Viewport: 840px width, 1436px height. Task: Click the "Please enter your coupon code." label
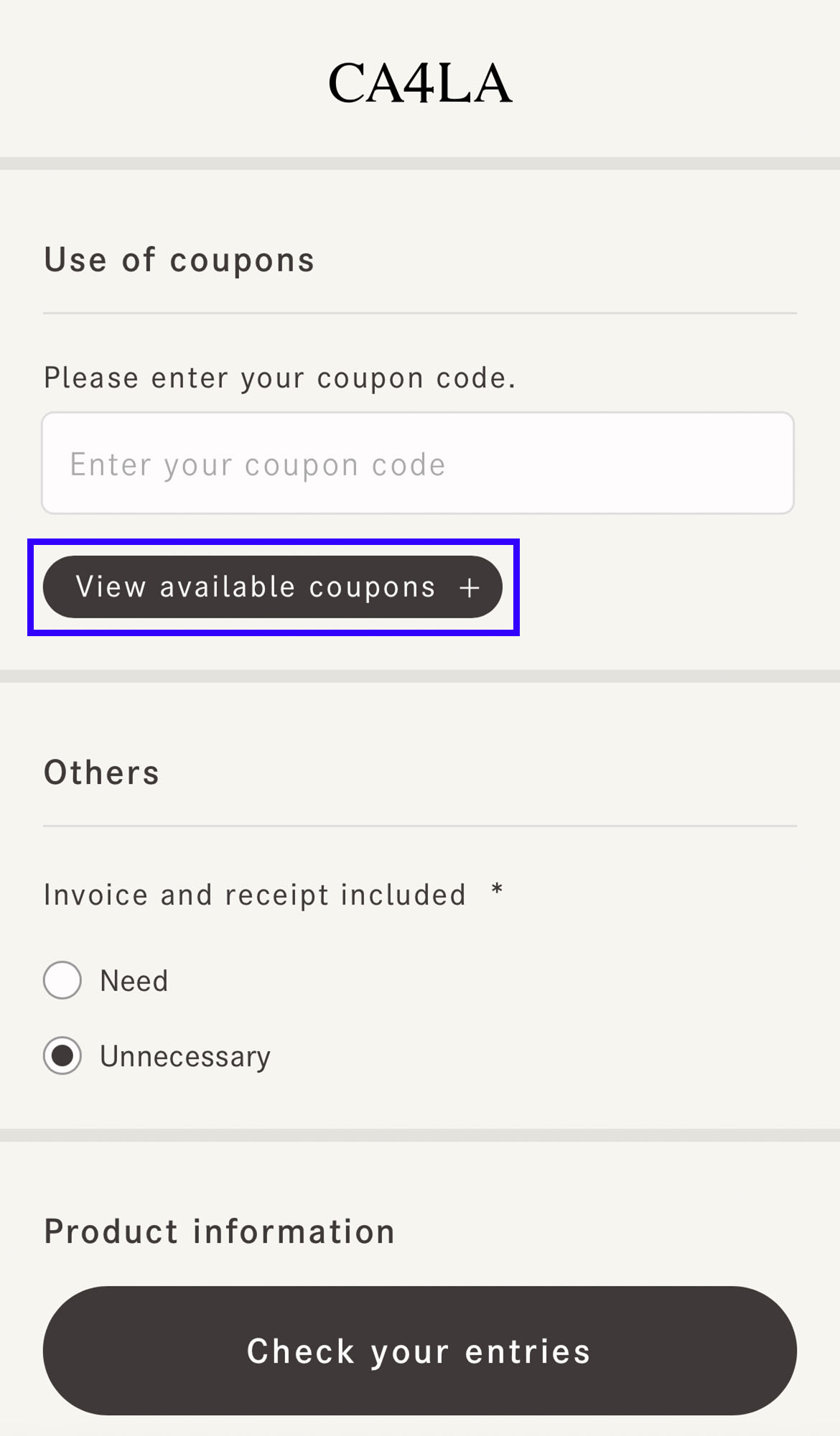[280, 378]
